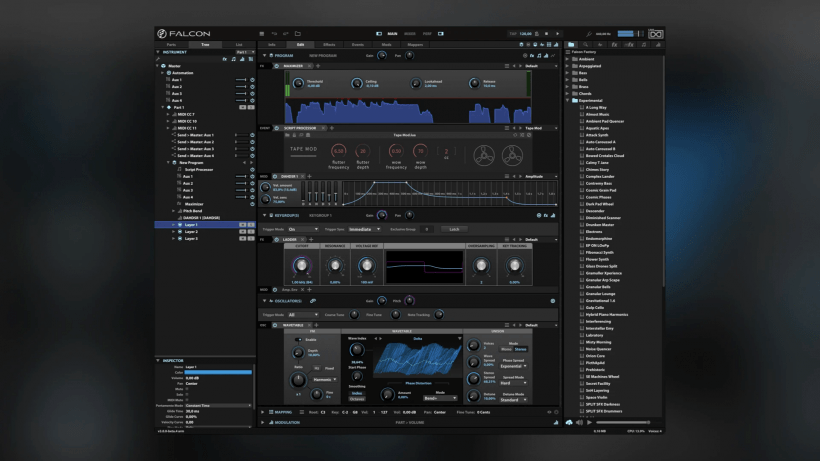
Task: Select the search tab in the browser
Action: tap(587, 45)
